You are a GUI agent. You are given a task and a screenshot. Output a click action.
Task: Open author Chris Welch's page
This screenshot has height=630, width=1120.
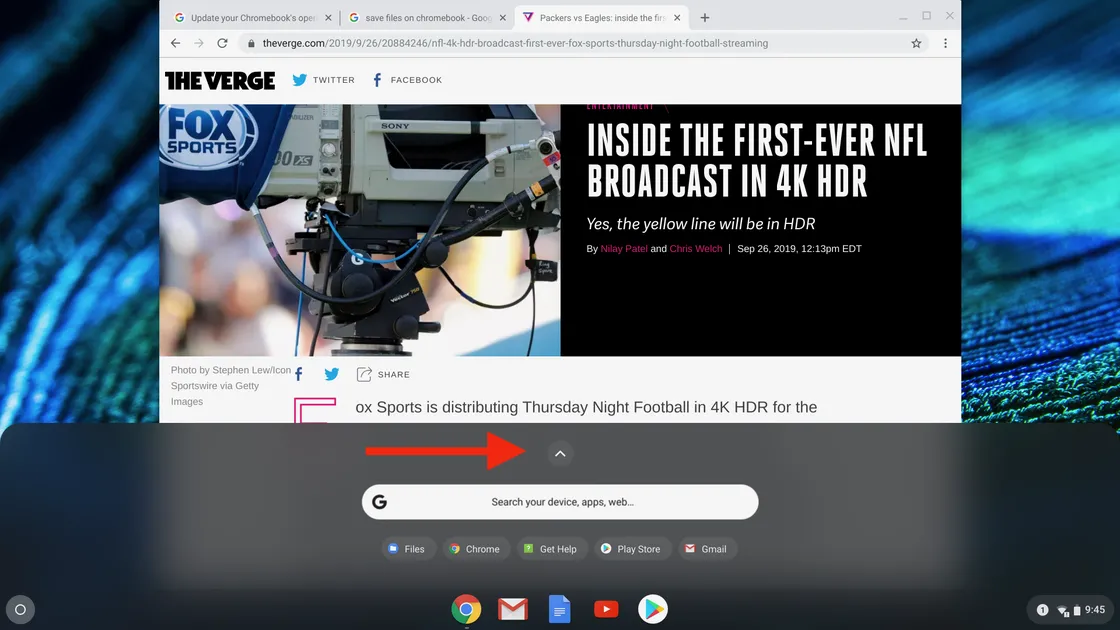(x=696, y=249)
